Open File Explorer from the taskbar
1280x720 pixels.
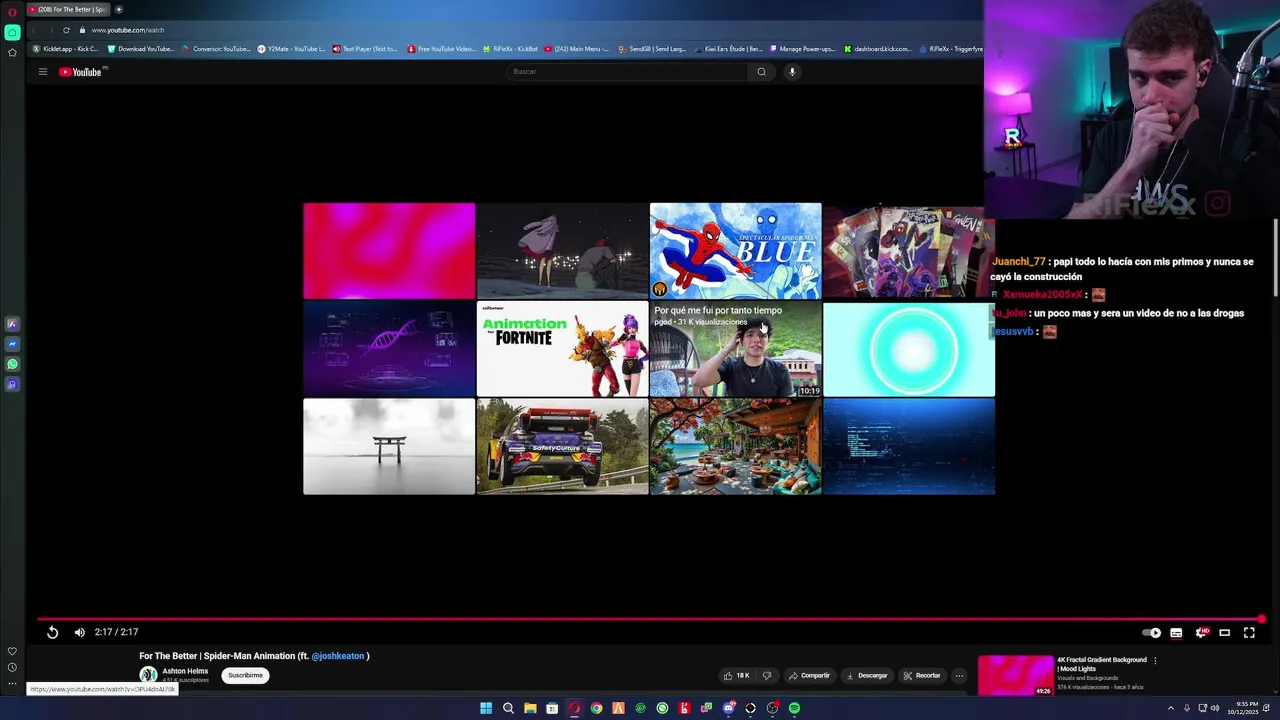tap(530, 708)
